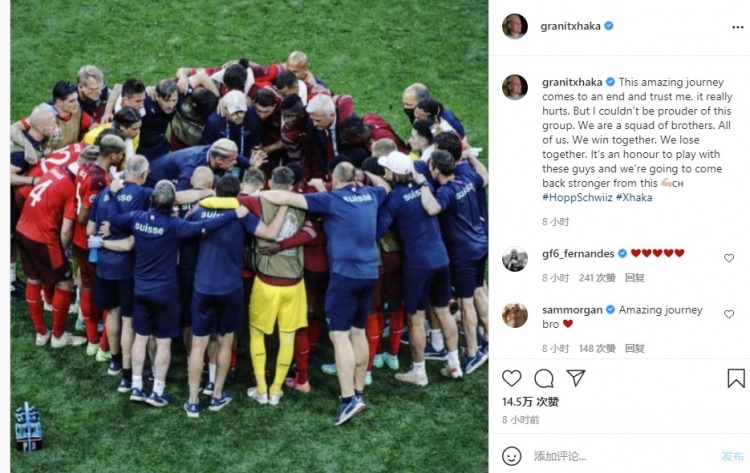The width and height of the screenshot is (750, 473).
Task: Open #Xhaka hashtag link
Action: 634,197
